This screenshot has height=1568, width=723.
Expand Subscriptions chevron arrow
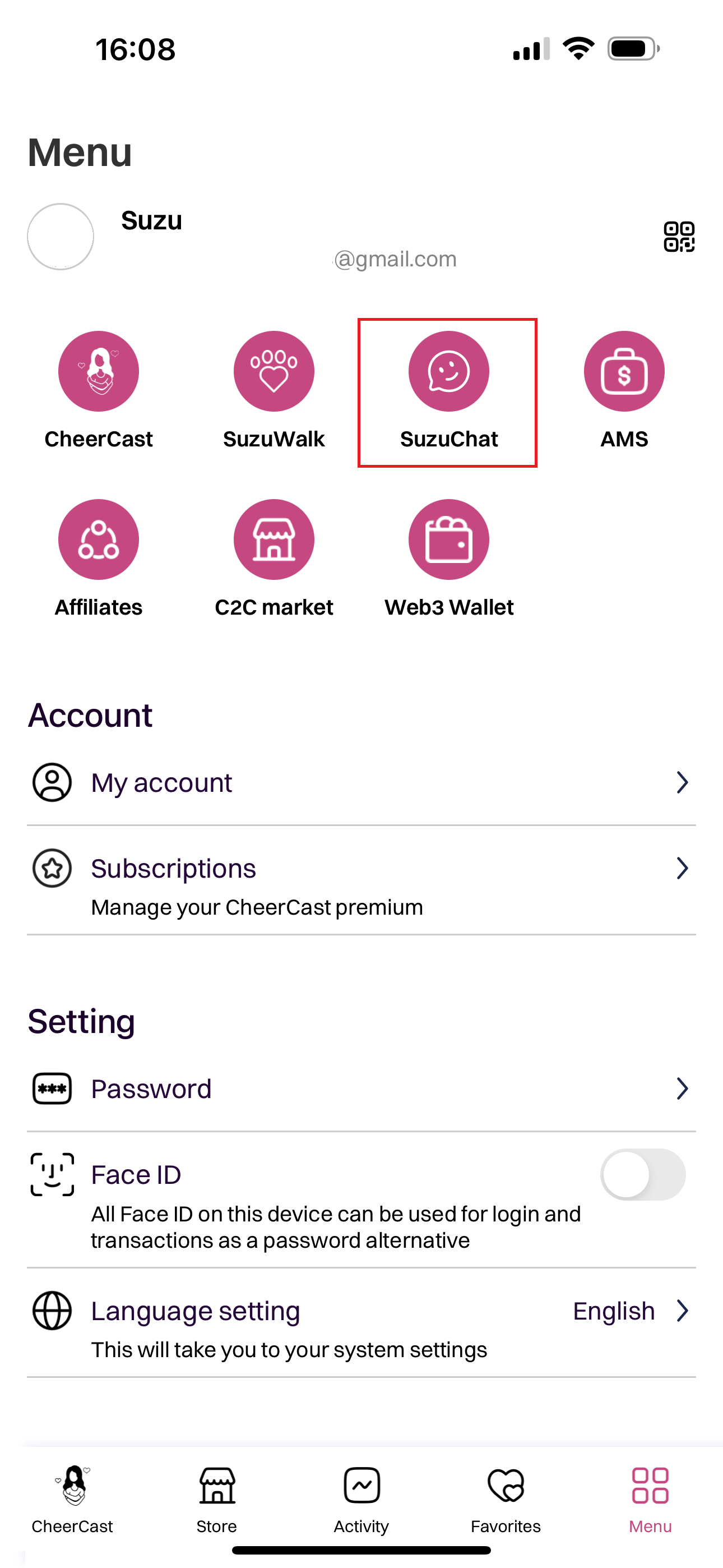point(682,869)
